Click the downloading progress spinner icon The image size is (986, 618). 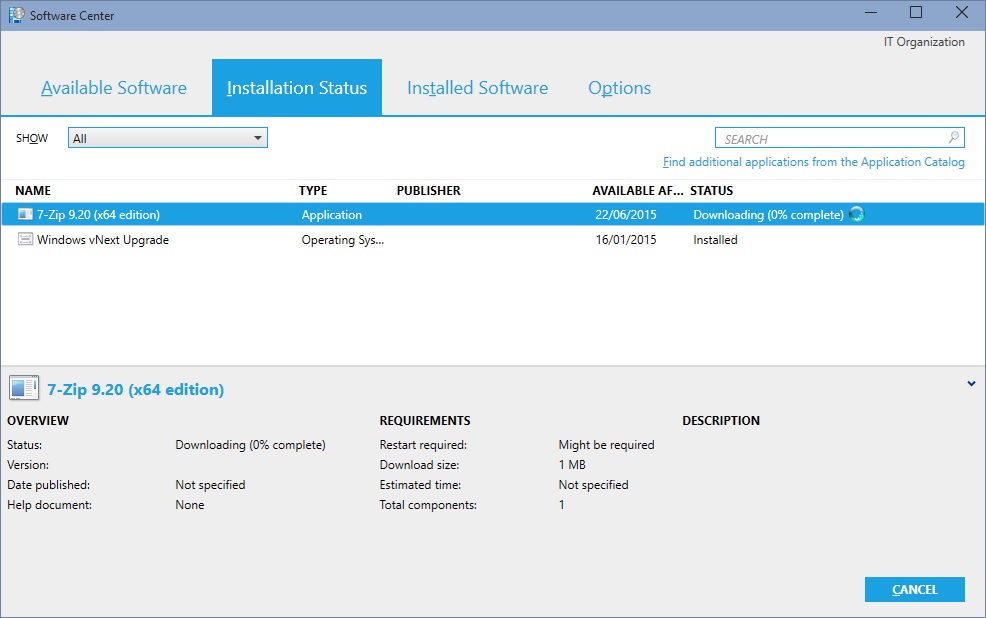point(856,214)
